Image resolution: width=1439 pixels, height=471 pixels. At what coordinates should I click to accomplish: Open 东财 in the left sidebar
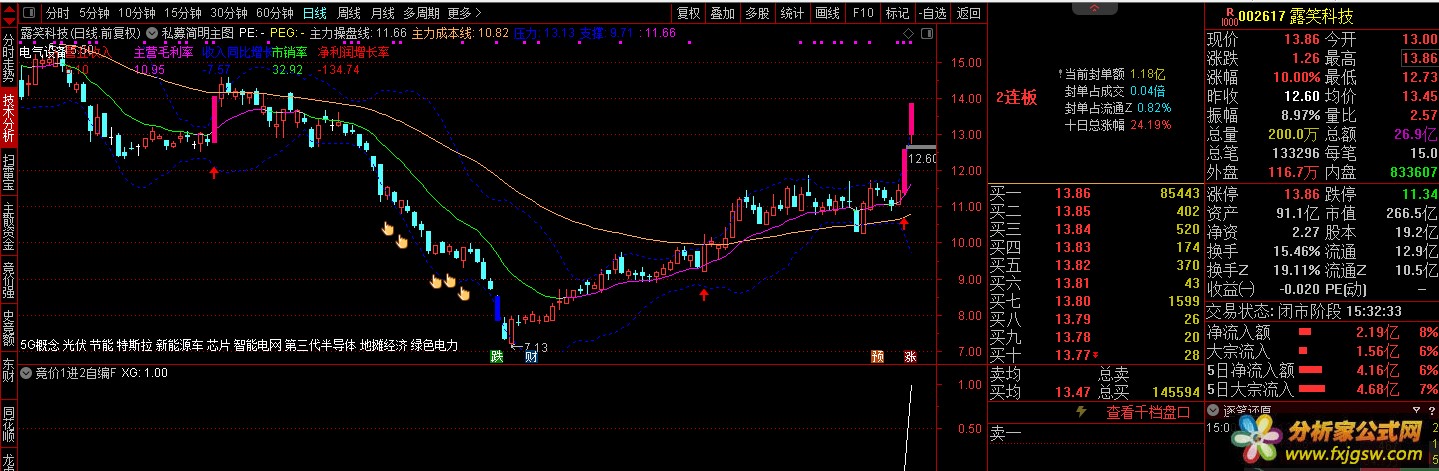pos(9,368)
